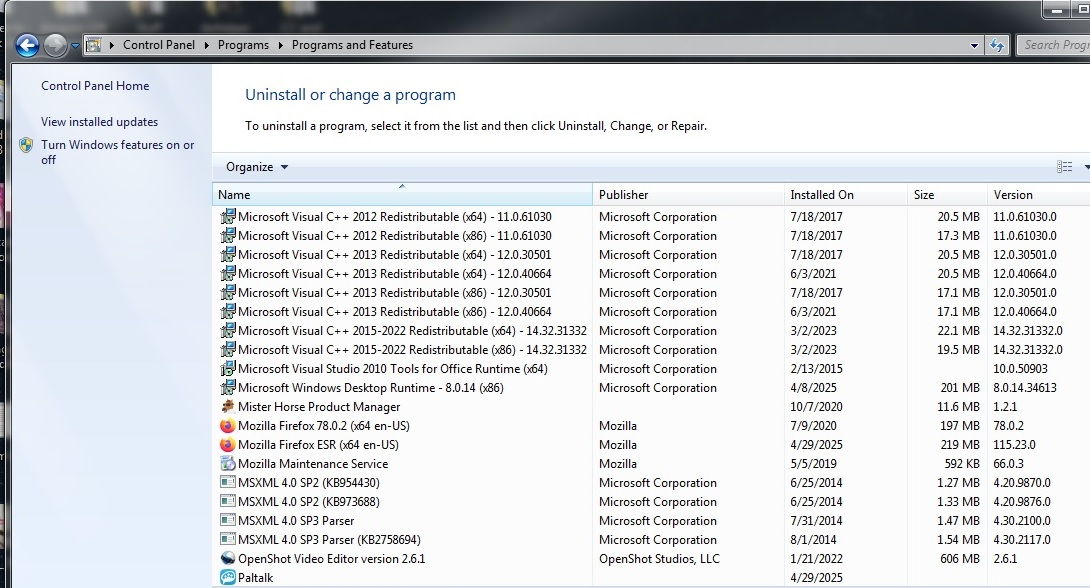Screen dimensions: 1090x588
Task: Click OpenShot Studios, LLC publisher cell
Action: coord(659,559)
